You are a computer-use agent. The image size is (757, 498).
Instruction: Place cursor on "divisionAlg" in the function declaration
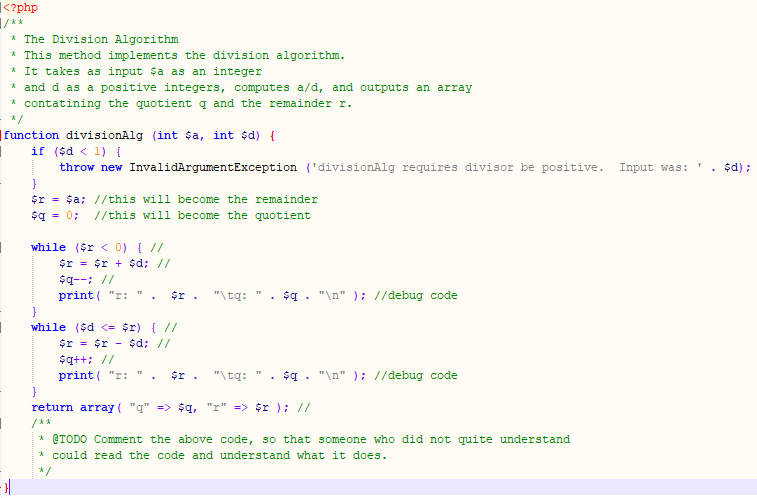click(104, 135)
